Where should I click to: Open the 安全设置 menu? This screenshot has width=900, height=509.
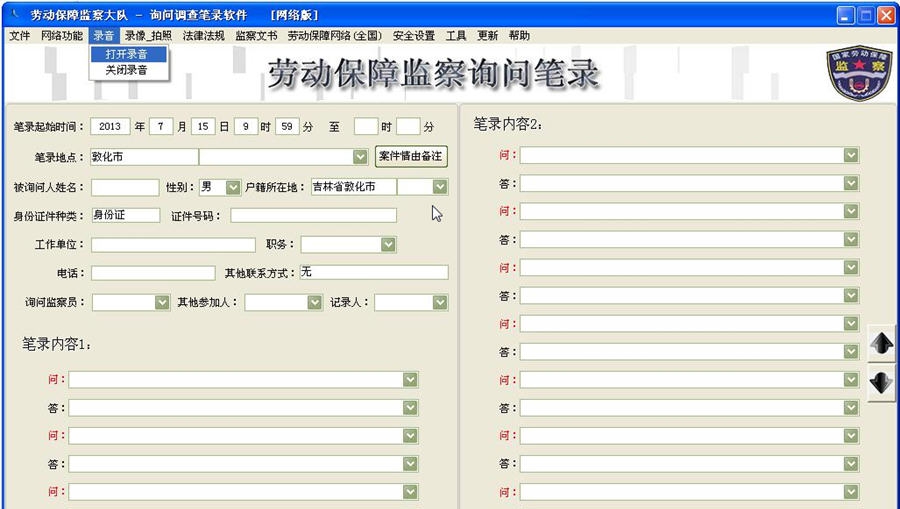click(413, 36)
